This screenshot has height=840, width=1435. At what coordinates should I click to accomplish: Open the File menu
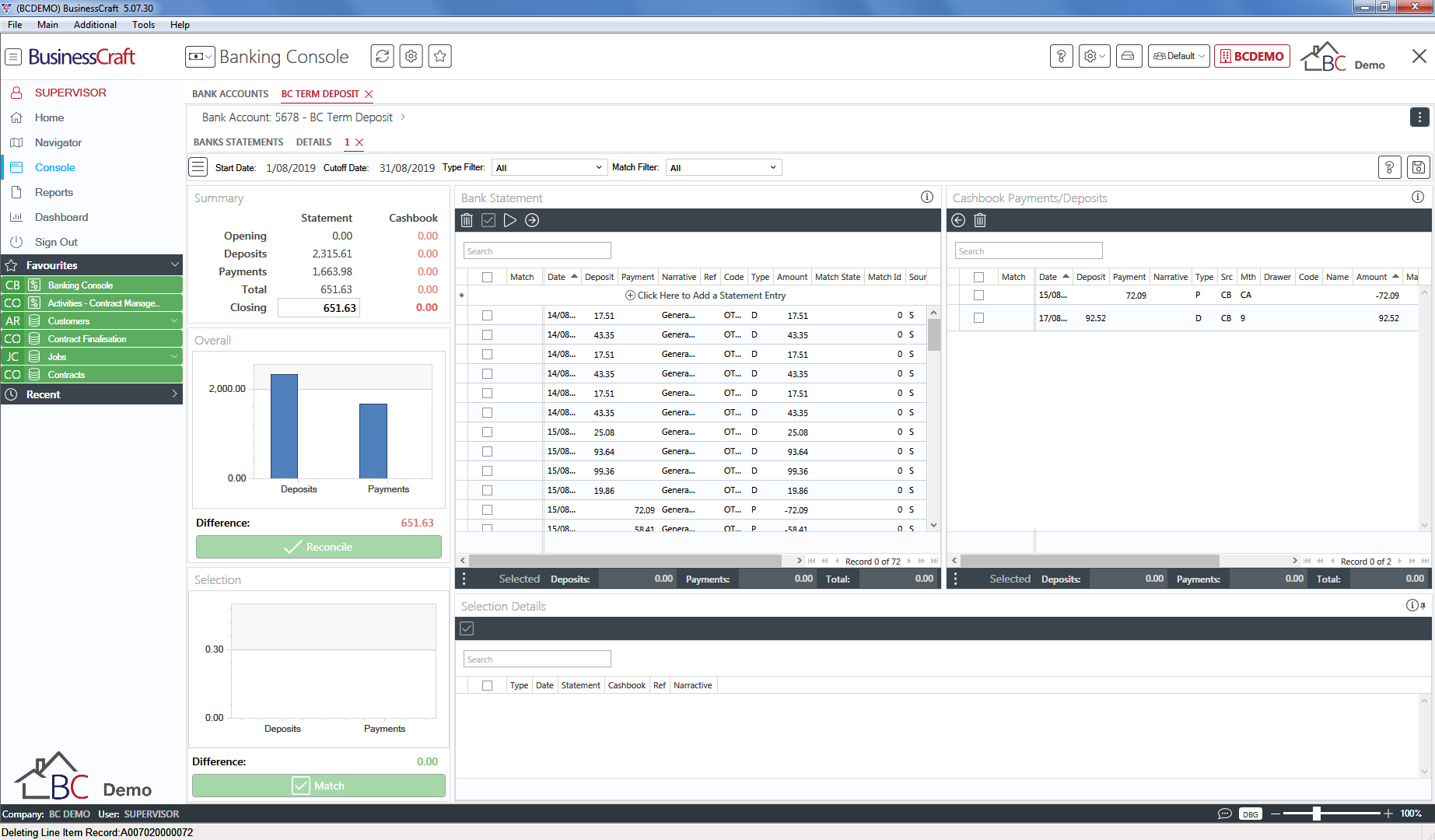(x=15, y=24)
